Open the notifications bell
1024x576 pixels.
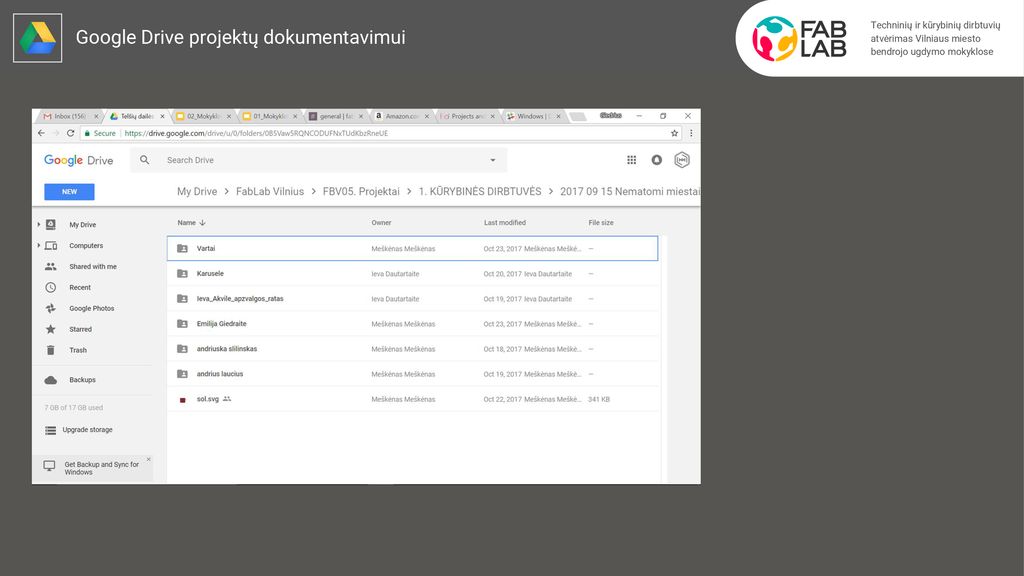coord(656,160)
